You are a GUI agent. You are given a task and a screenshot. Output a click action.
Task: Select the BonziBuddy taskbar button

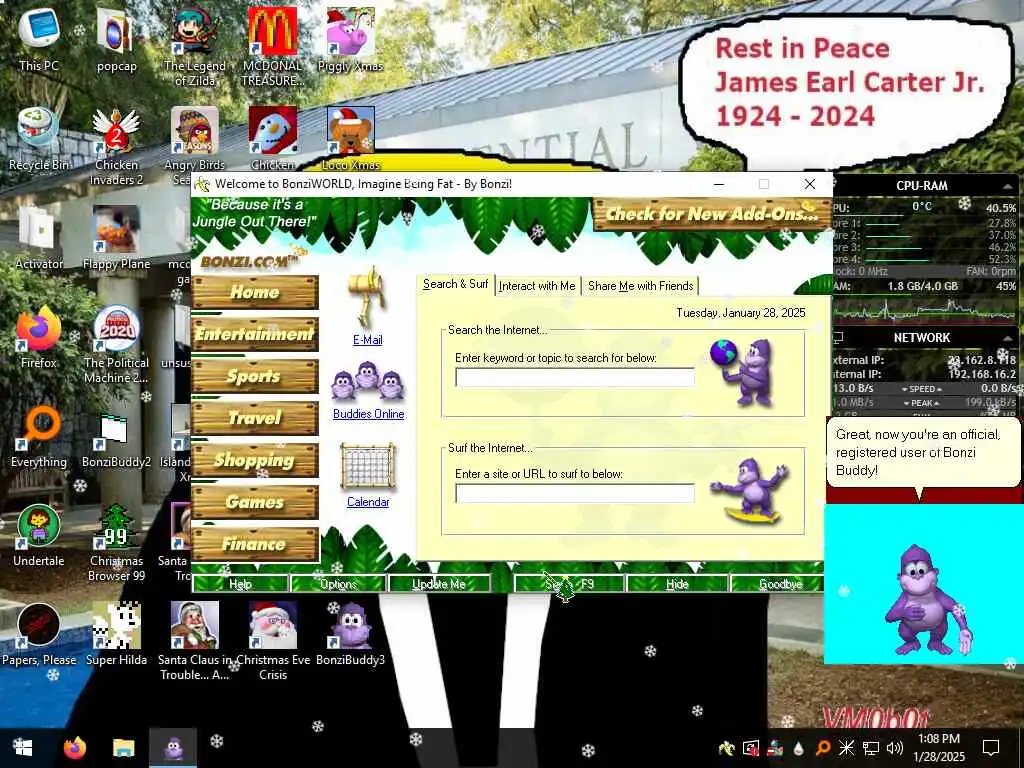click(173, 747)
